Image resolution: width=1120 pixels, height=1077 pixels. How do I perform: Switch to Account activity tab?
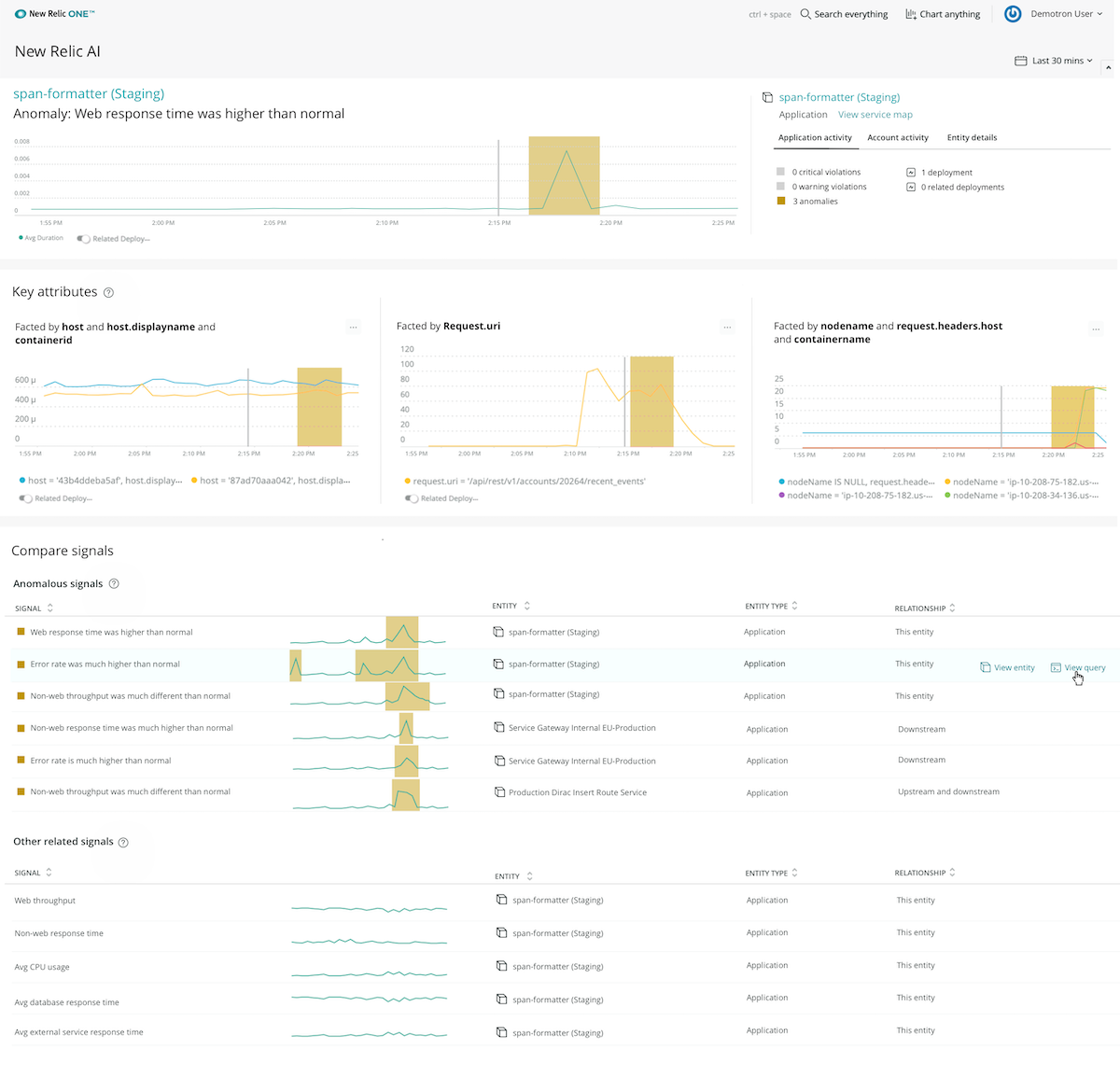coord(898,138)
